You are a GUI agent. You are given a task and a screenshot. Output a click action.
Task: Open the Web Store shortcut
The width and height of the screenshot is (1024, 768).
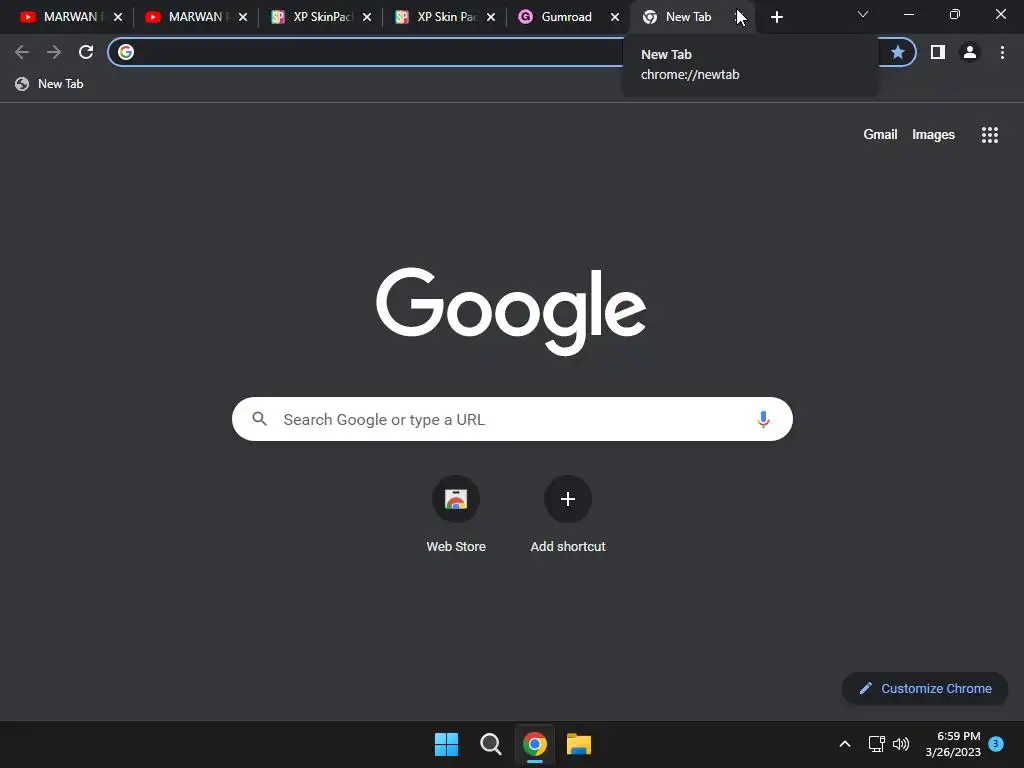456,515
